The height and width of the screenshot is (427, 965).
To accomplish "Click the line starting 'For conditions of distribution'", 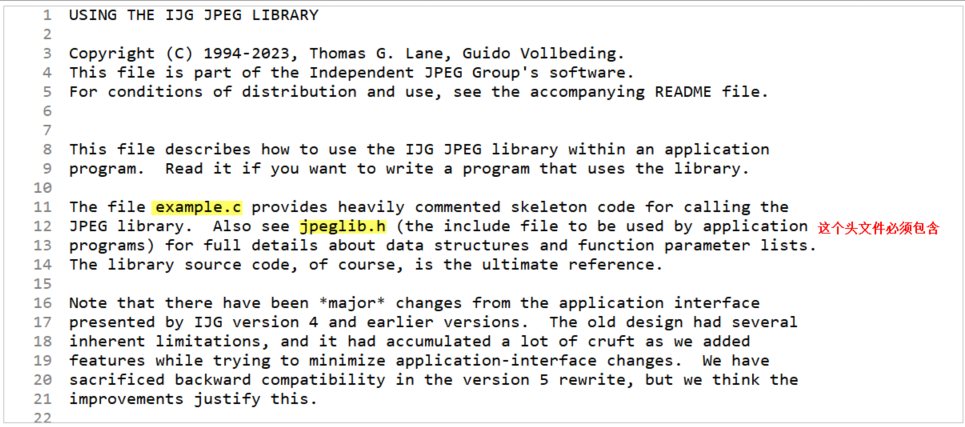I will pos(418,92).
